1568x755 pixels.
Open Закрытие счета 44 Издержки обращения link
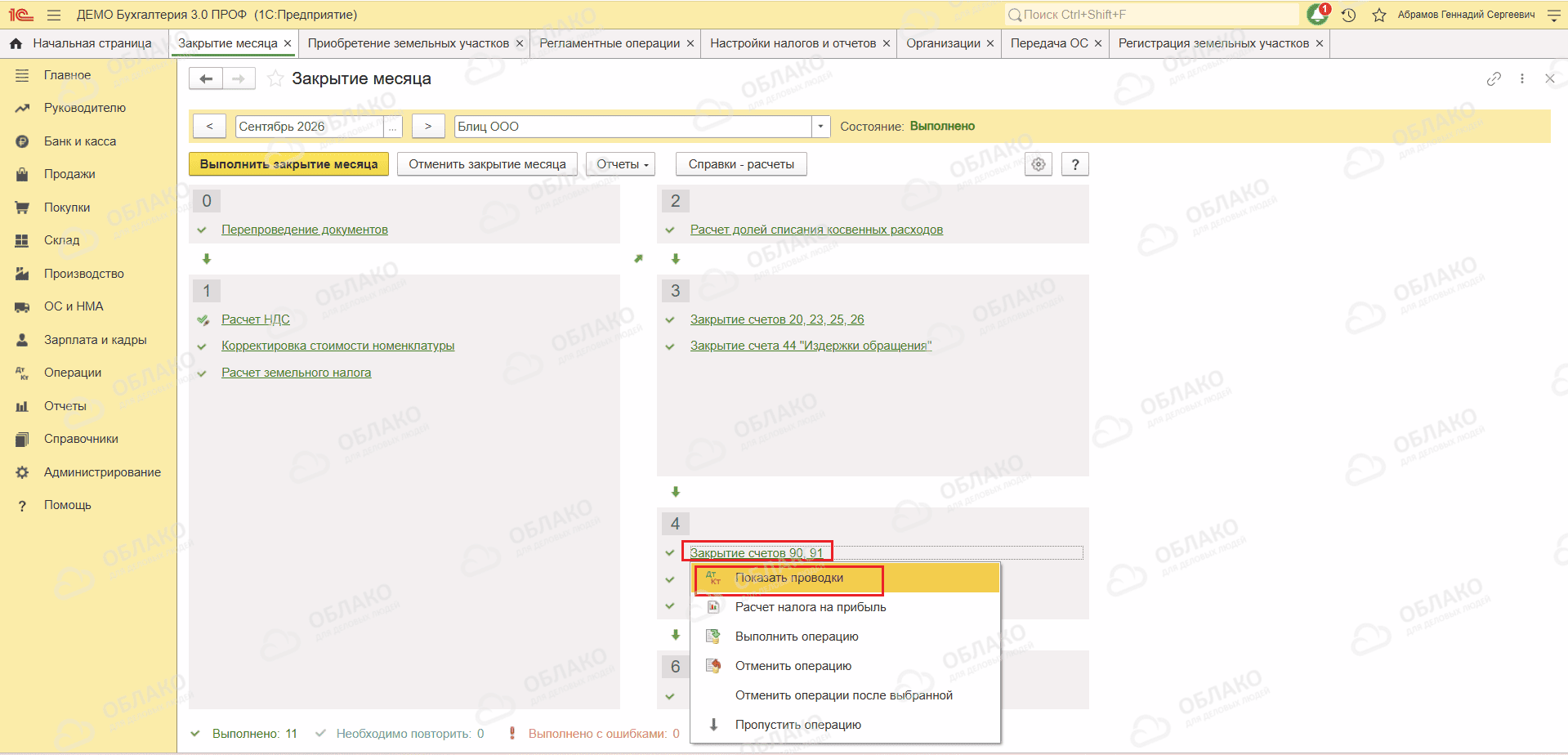tap(811, 346)
